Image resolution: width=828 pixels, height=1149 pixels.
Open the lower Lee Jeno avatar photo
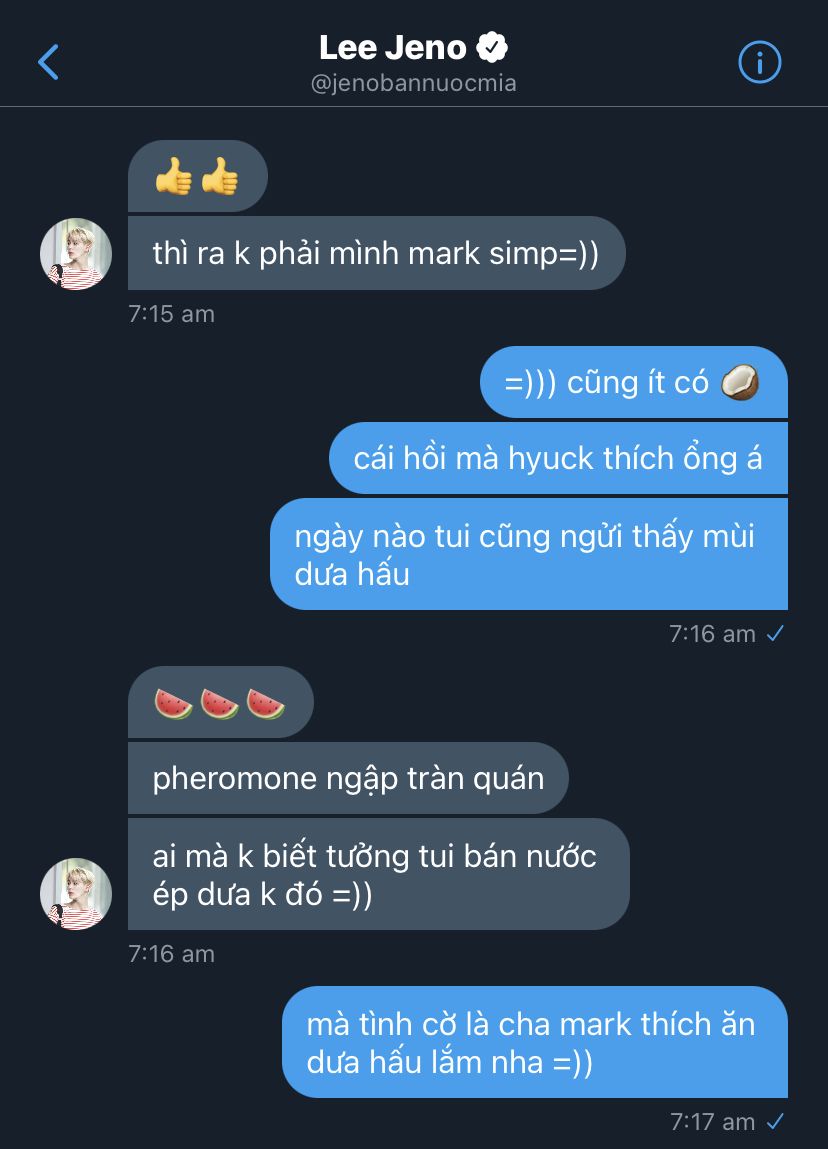tap(75, 894)
